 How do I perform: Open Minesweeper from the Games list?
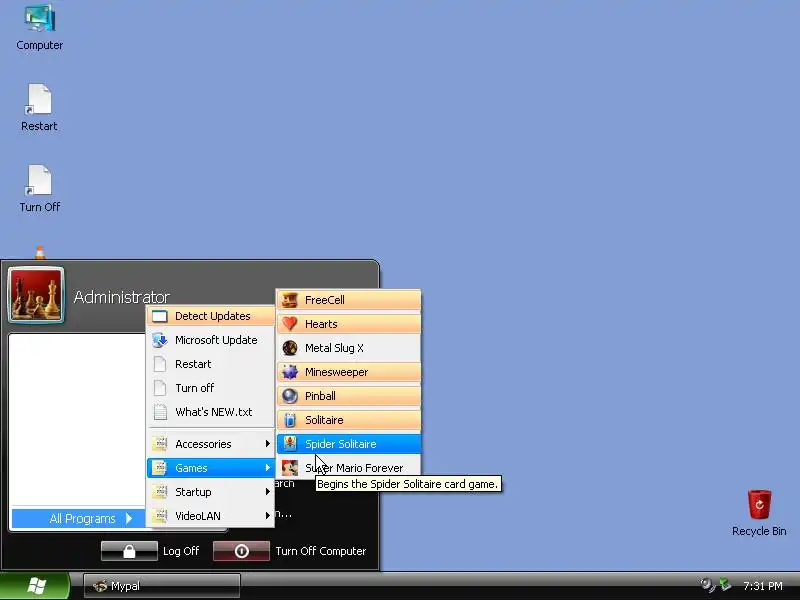349,372
